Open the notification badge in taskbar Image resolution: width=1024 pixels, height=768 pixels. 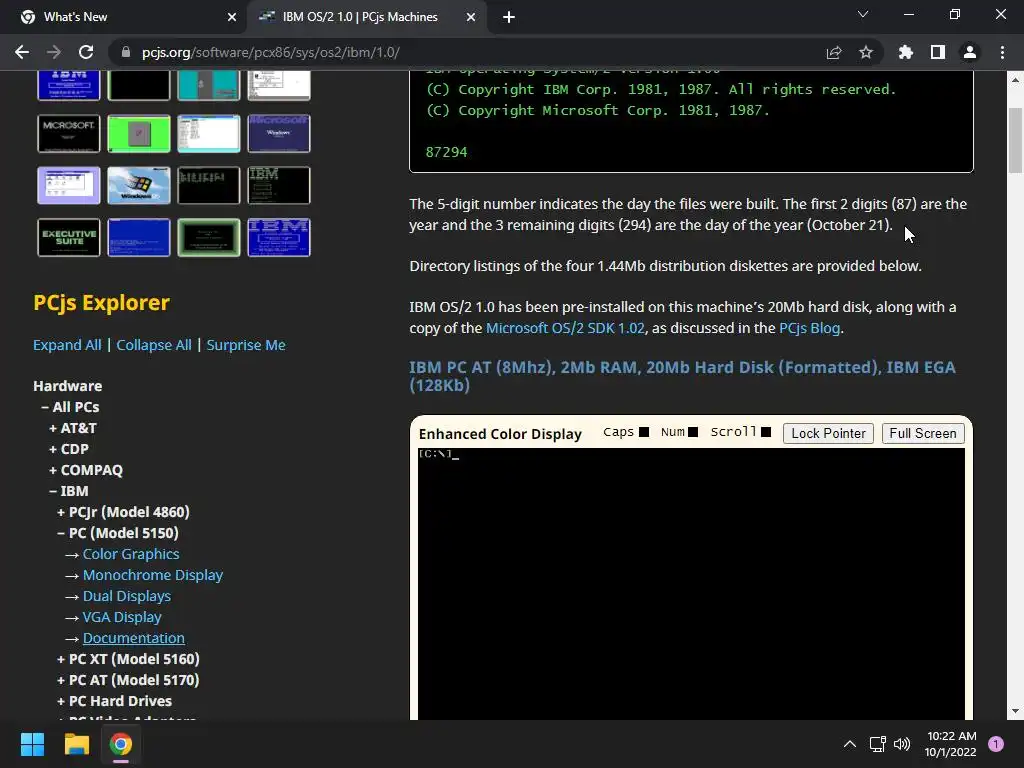[x=996, y=744]
